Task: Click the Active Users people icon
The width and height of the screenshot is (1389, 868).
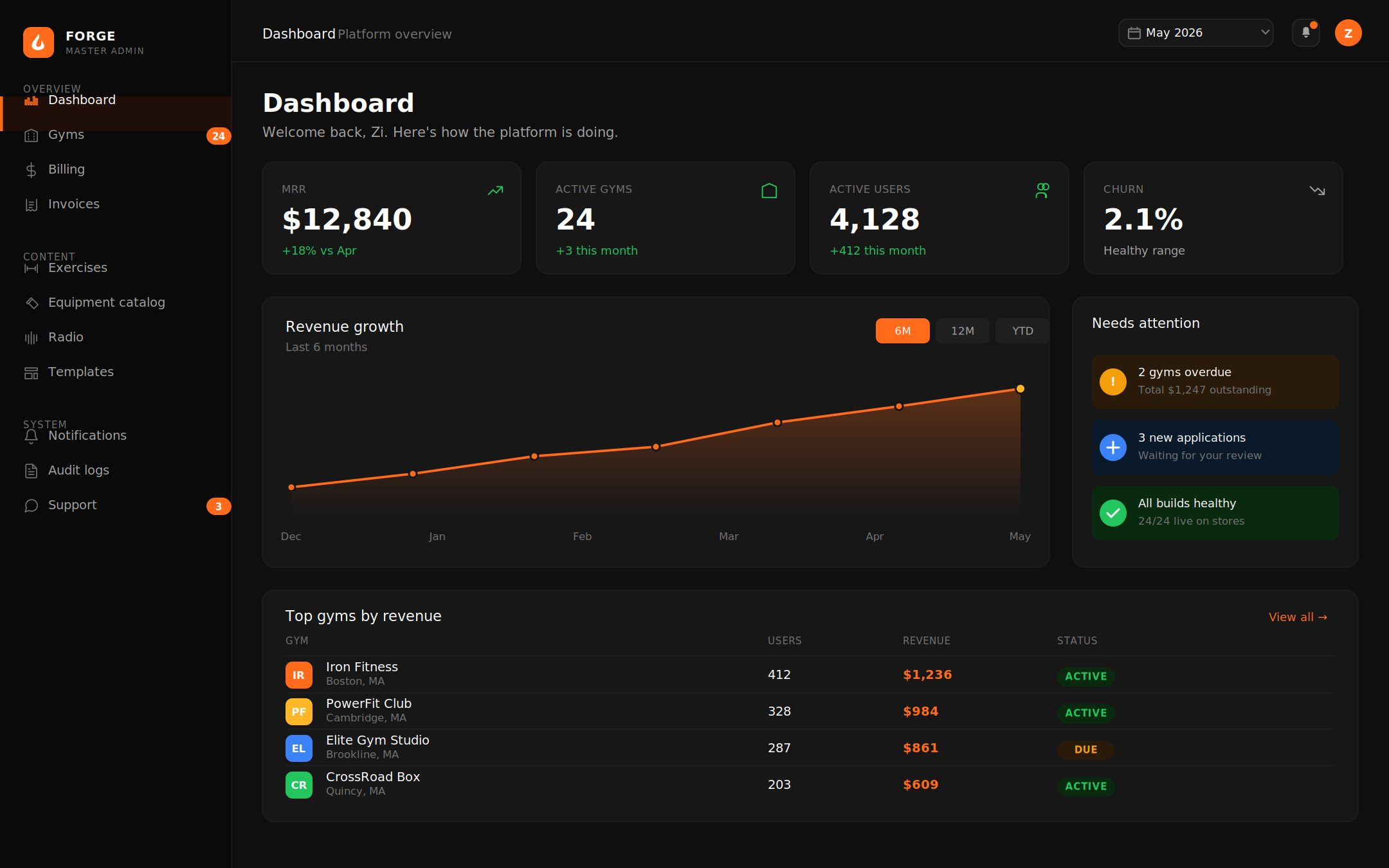Action: [x=1042, y=190]
